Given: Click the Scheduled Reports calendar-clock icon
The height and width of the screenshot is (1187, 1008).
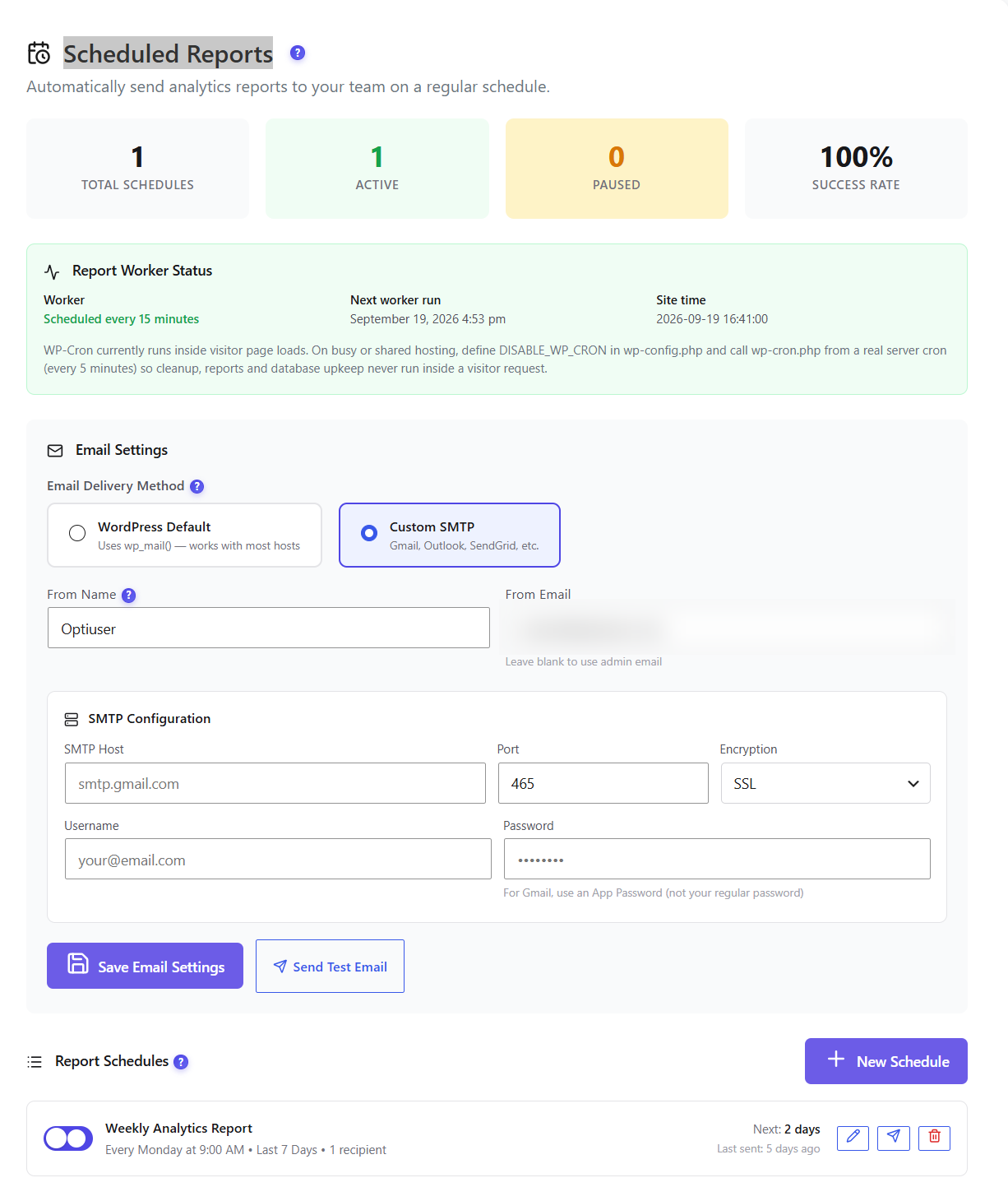Looking at the screenshot, I should [x=39, y=53].
